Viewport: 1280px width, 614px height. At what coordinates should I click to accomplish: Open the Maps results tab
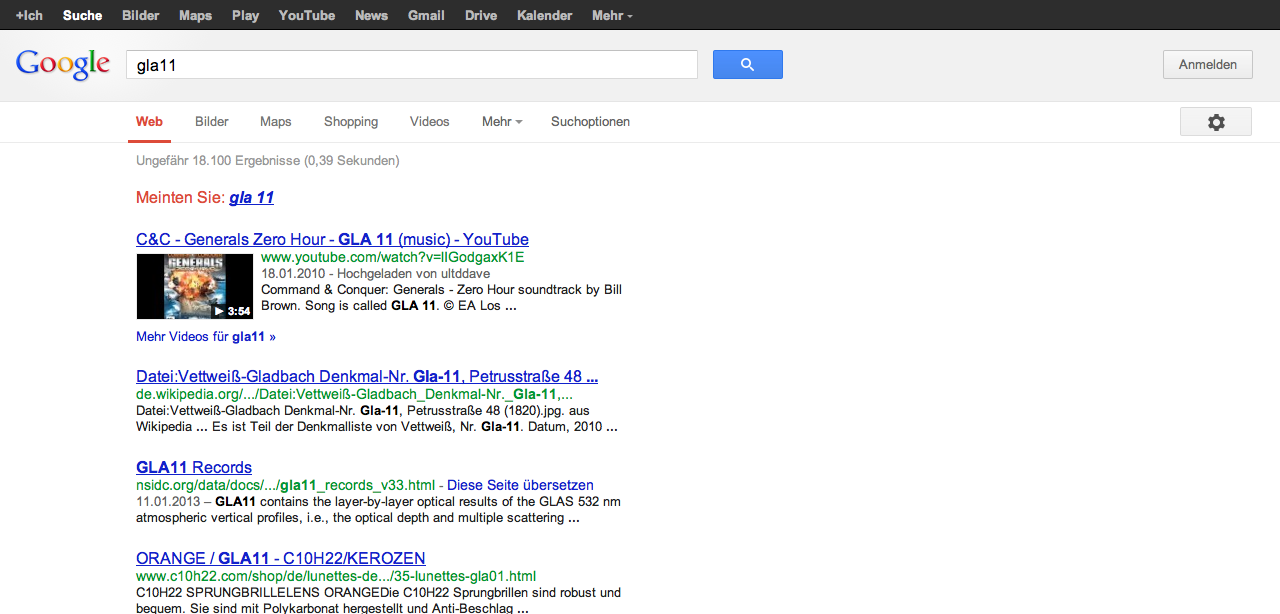coord(276,122)
